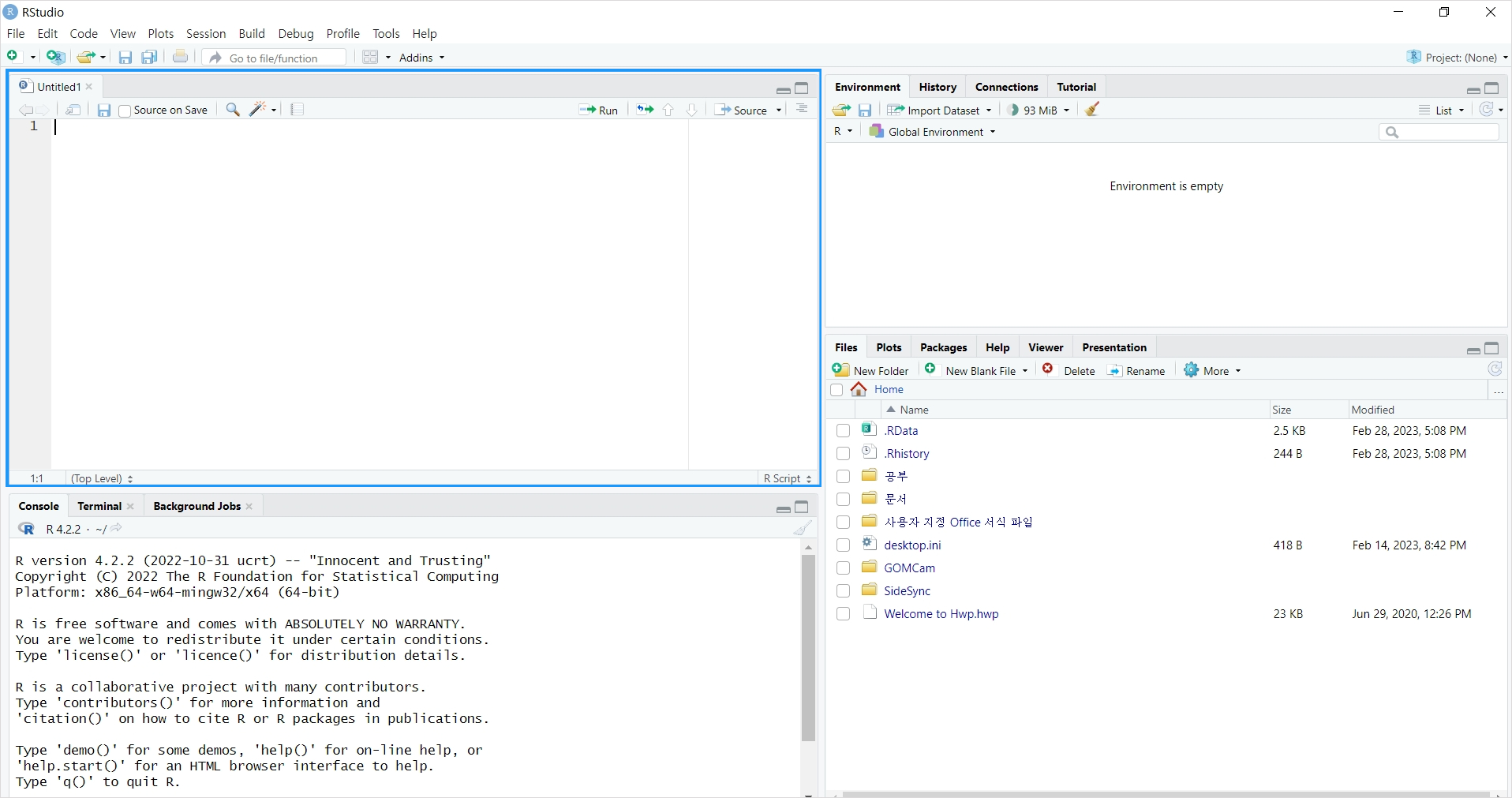Image resolution: width=1512 pixels, height=798 pixels.
Task: Save workspace icon in Environment pane
Action: 865,110
